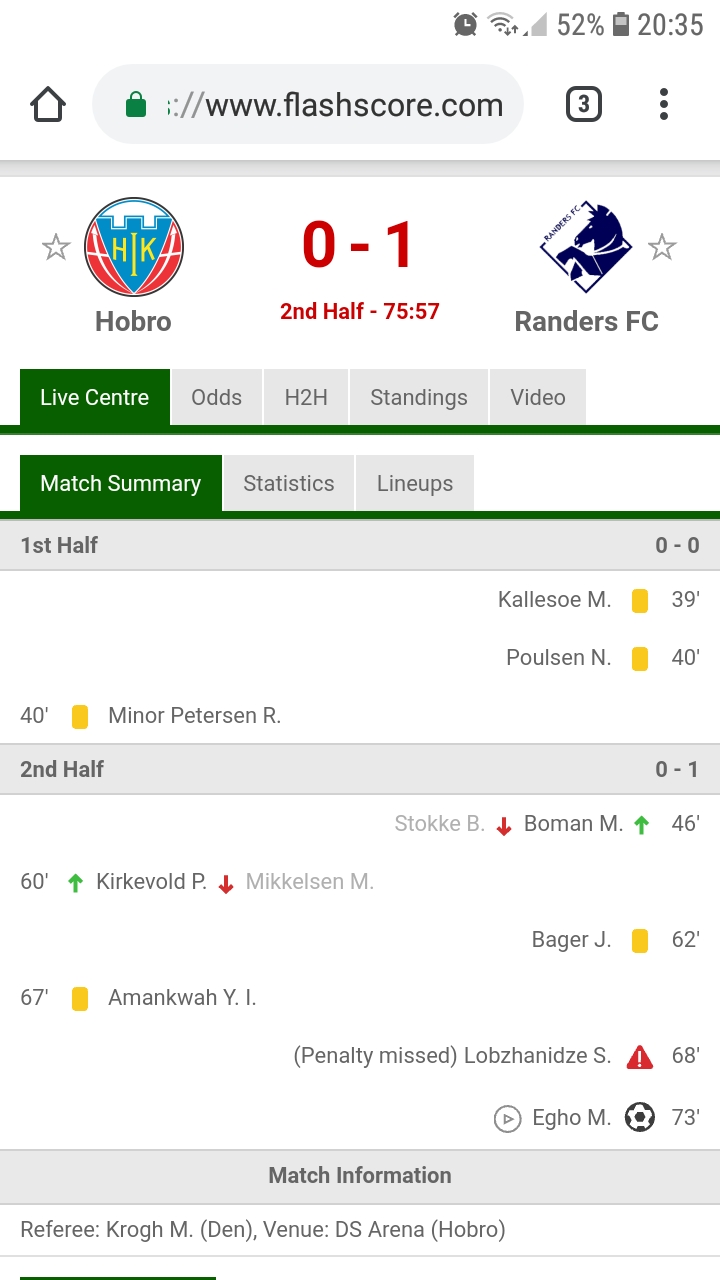This screenshot has width=720, height=1280.
Task: Switch to the Odds tab
Action: coord(217,397)
